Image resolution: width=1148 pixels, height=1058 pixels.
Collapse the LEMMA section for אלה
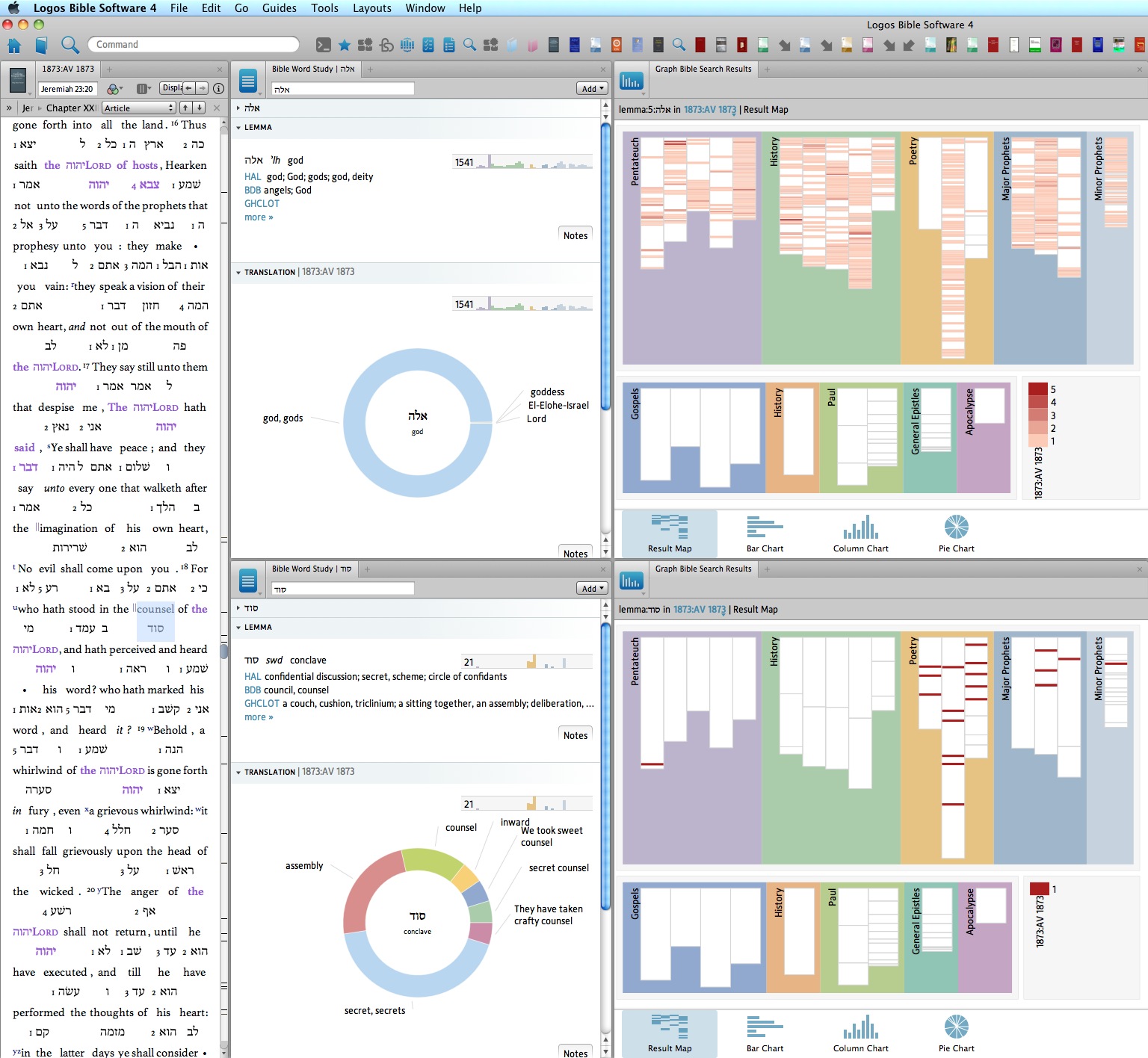tap(238, 128)
